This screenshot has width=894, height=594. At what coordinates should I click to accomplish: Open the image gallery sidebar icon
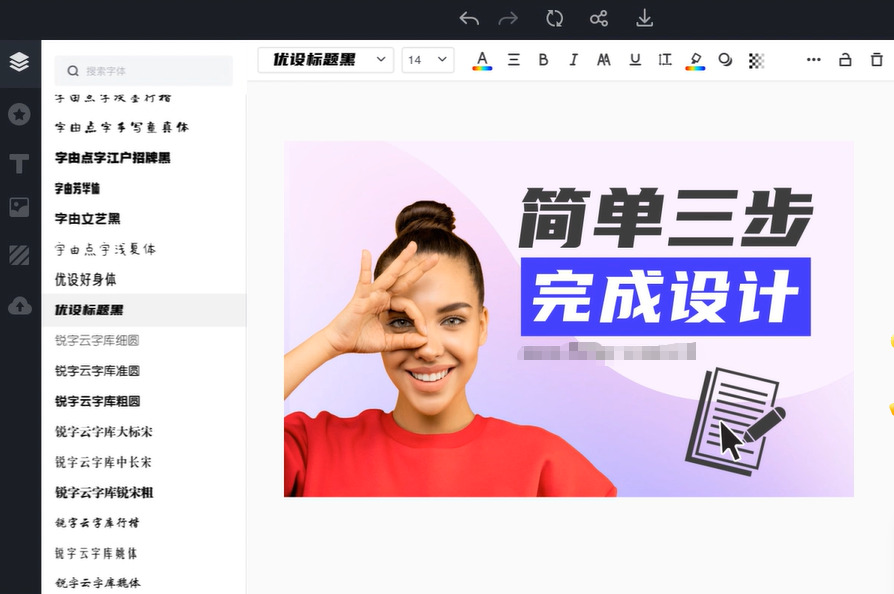click(x=19, y=207)
